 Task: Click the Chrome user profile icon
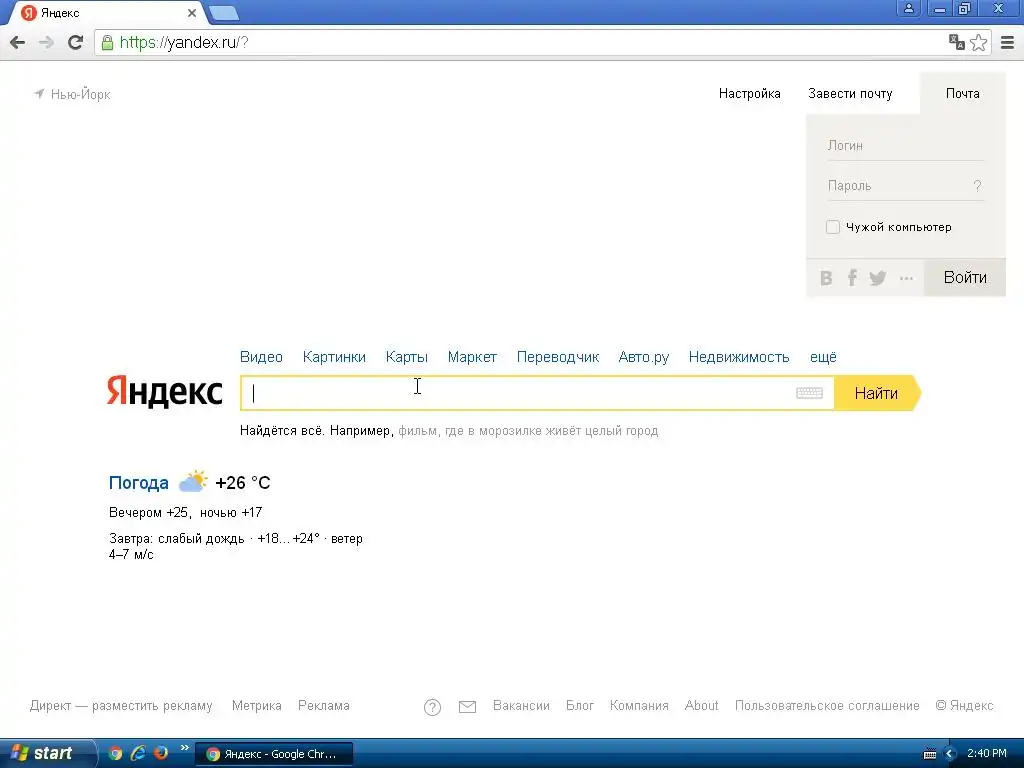pyautogui.click(x=908, y=9)
